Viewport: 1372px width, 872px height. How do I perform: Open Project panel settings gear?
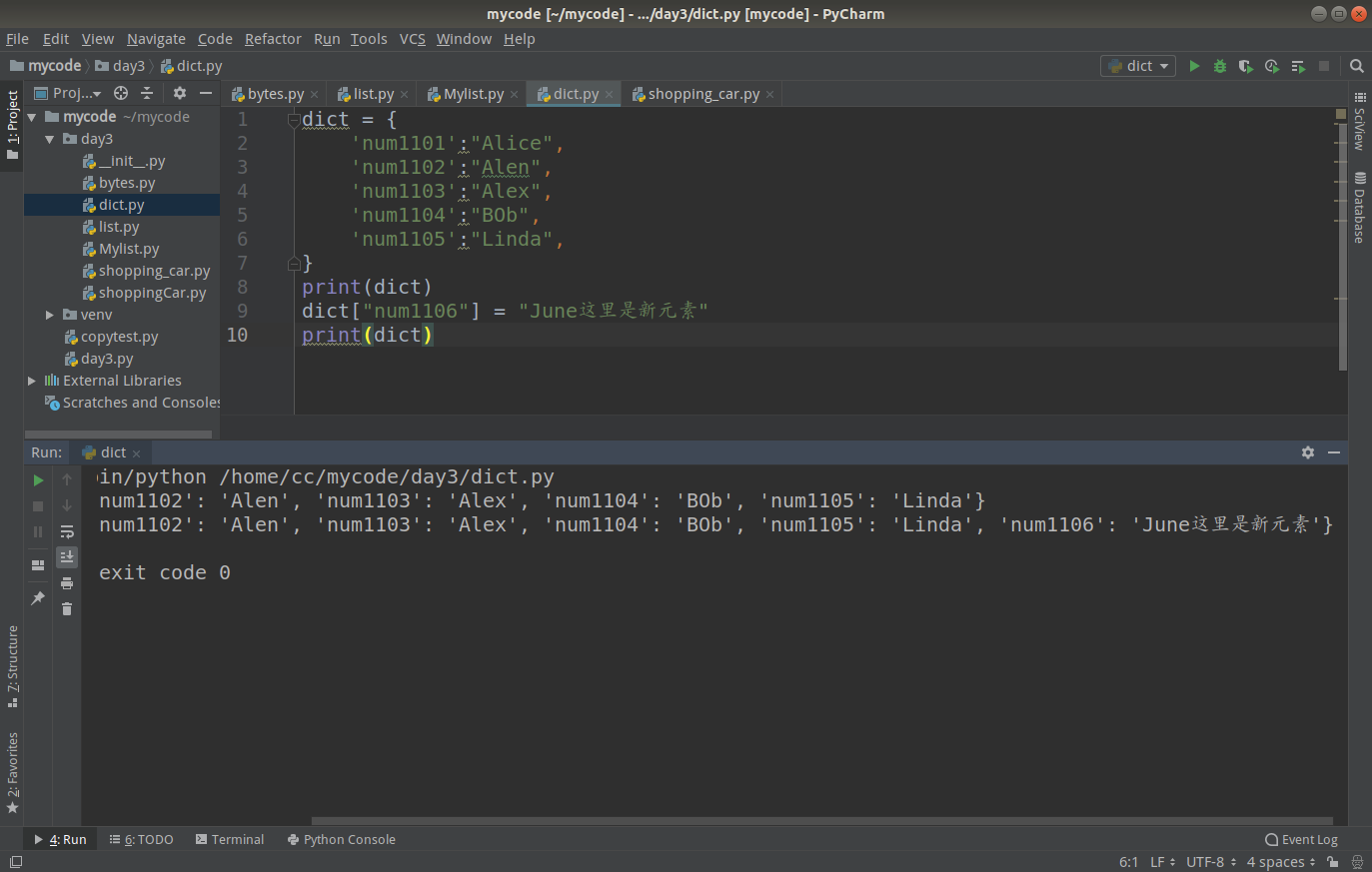click(180, 93)
